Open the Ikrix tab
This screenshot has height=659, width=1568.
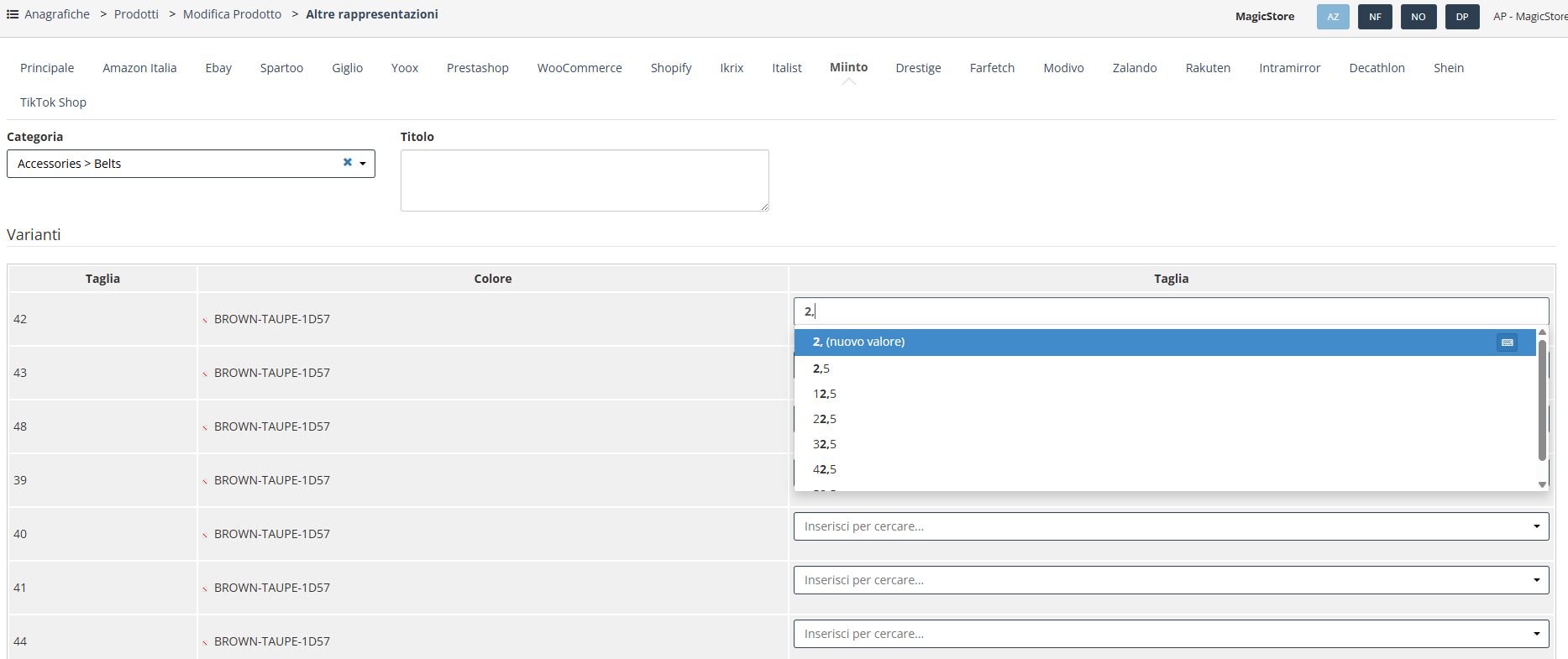(x=732, y=68)
